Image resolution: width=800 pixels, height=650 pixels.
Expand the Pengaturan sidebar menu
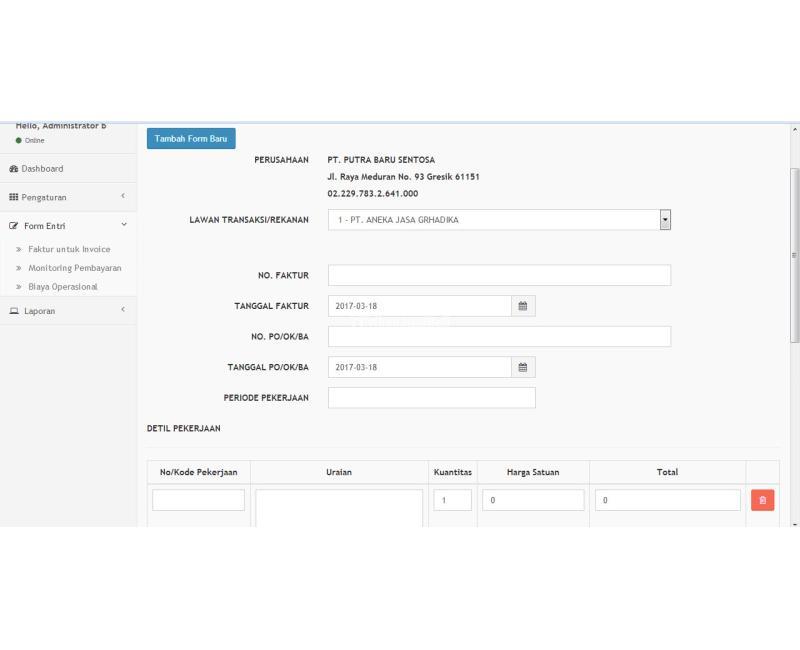click(x=123, y=196)
